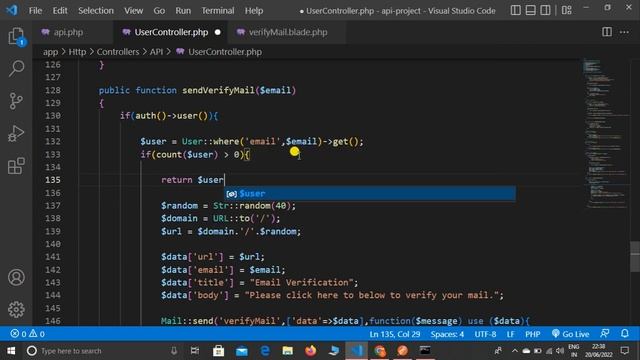Change language mode PHP status item
Screen dimensions: 640x360
(x=533, y=334)
